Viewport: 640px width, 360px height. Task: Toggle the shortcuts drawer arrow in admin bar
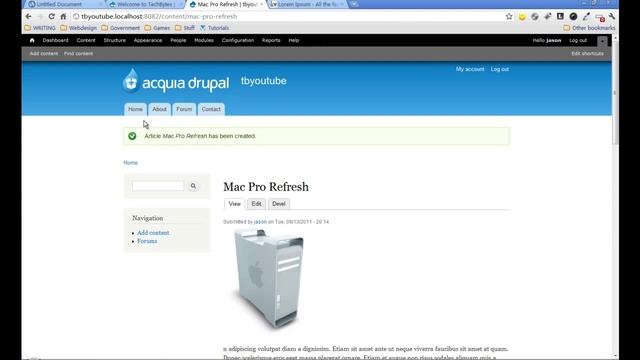[x=602, y=41]
